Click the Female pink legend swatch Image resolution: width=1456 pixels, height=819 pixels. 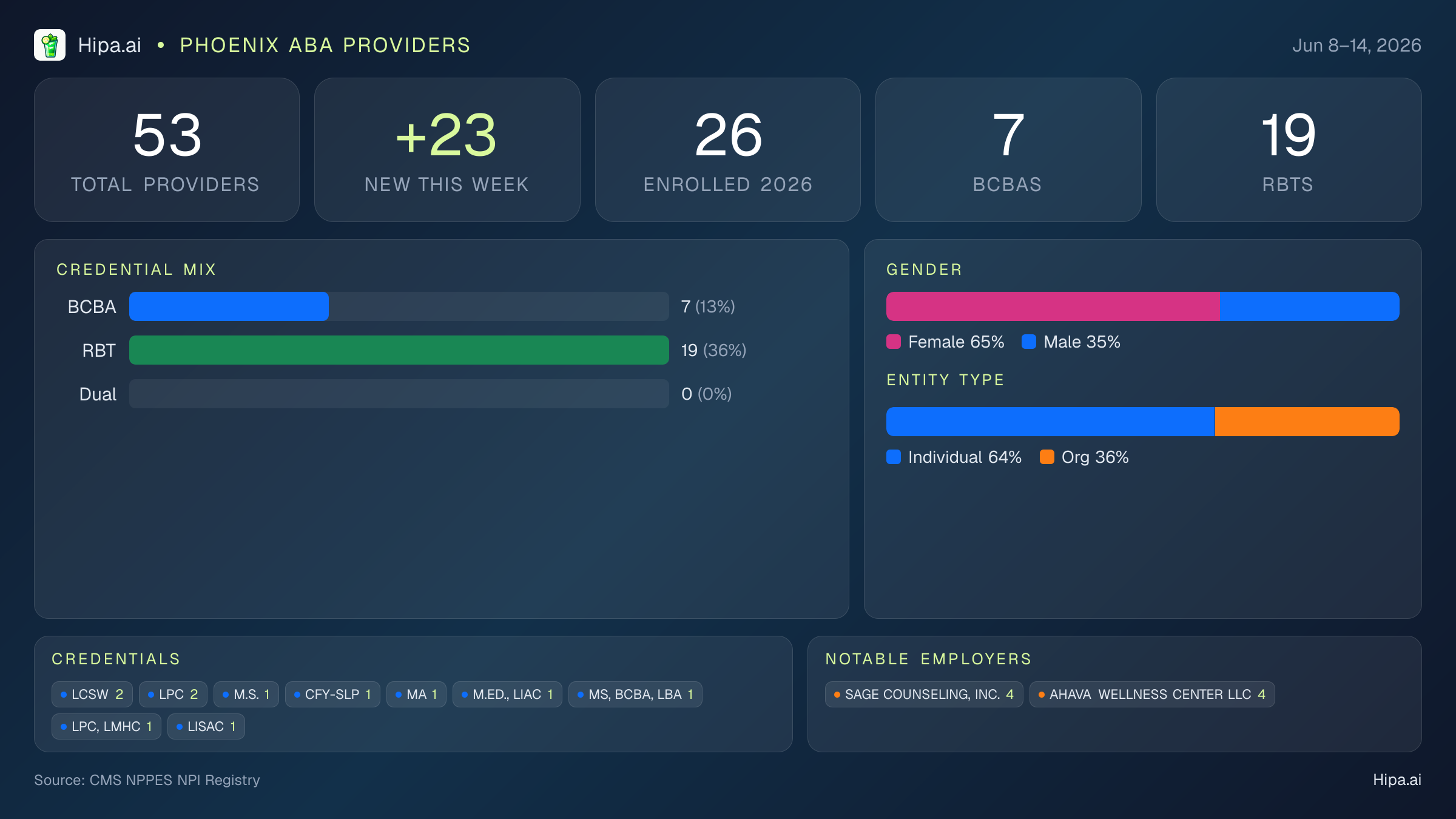[x=894, y=342]
